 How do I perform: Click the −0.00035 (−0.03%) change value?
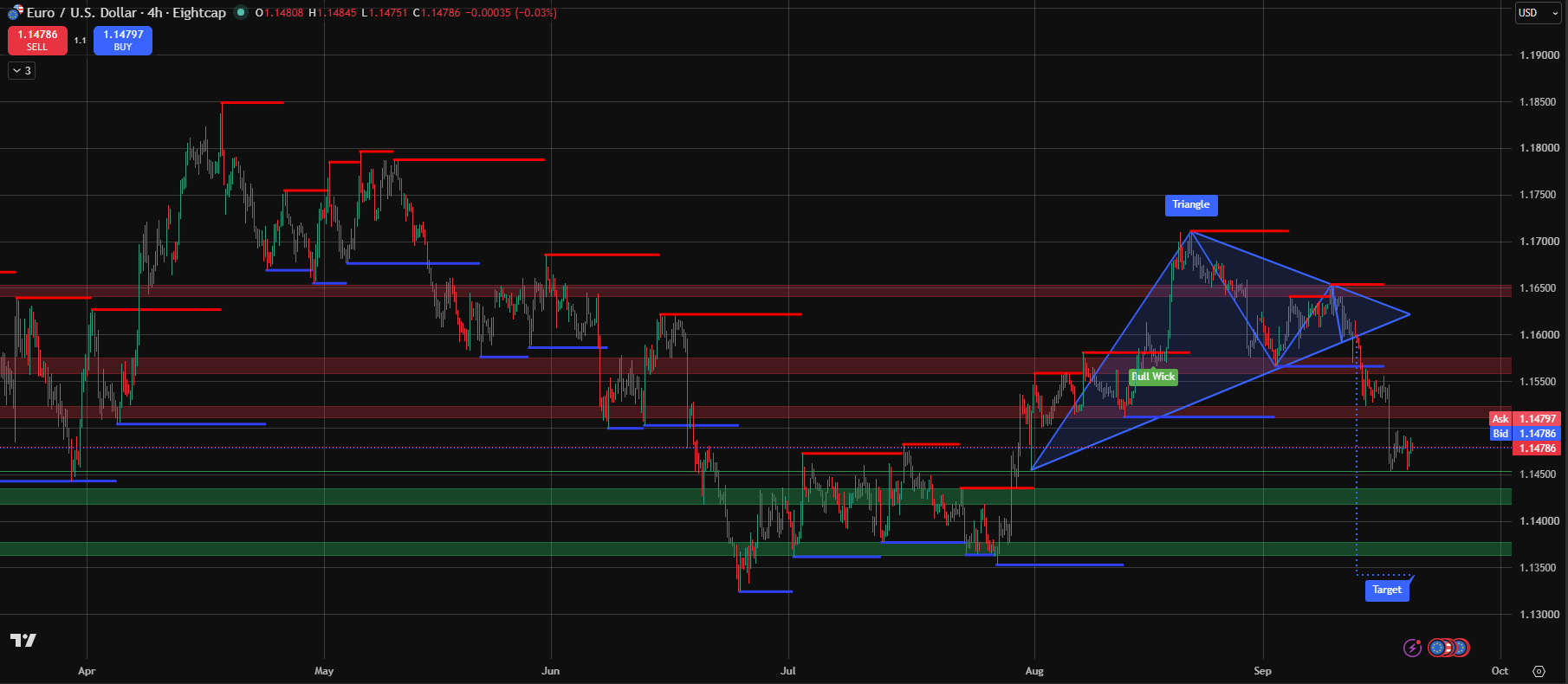[511, 13]
